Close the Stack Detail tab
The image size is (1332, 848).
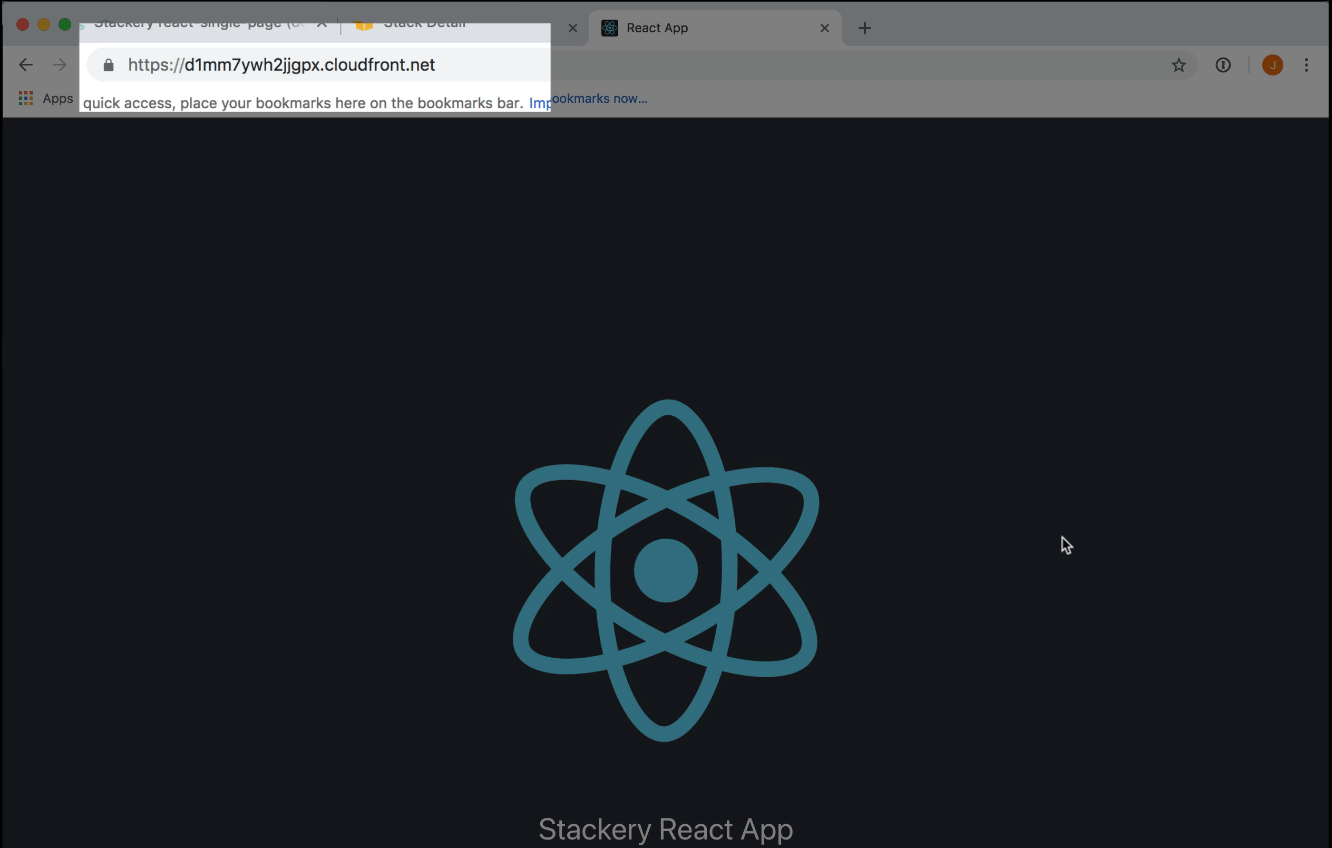point(573,28)
